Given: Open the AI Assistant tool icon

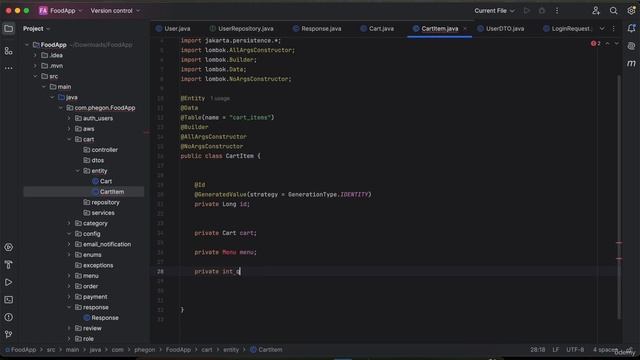Looking at the screenshot, I should click(x=631, y=46).
